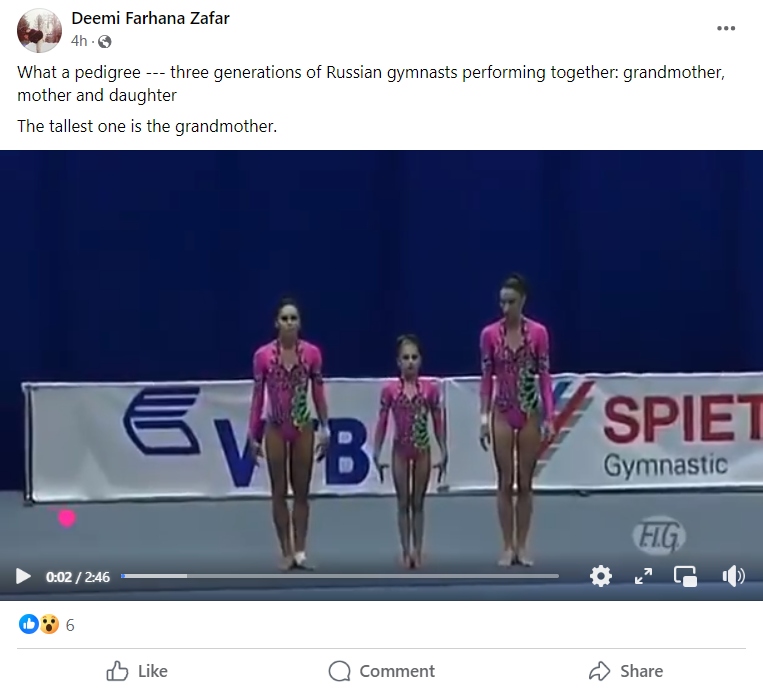This screenshot has width=763, height=693.
Task: Like this post
Action: click(x=137, y=671)
